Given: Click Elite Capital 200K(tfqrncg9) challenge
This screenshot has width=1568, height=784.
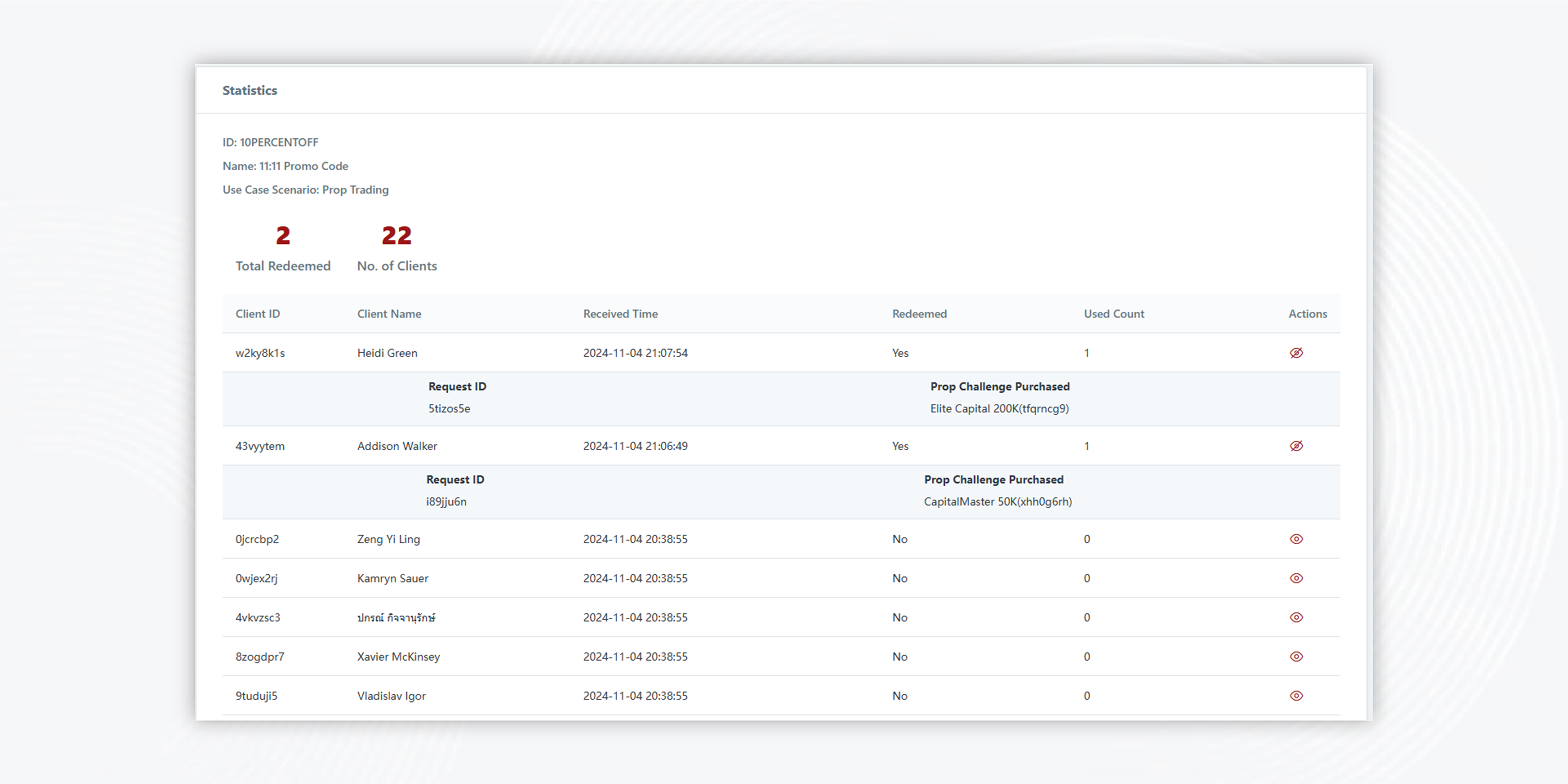Looking at the screenshot, I should (1000, 408).
